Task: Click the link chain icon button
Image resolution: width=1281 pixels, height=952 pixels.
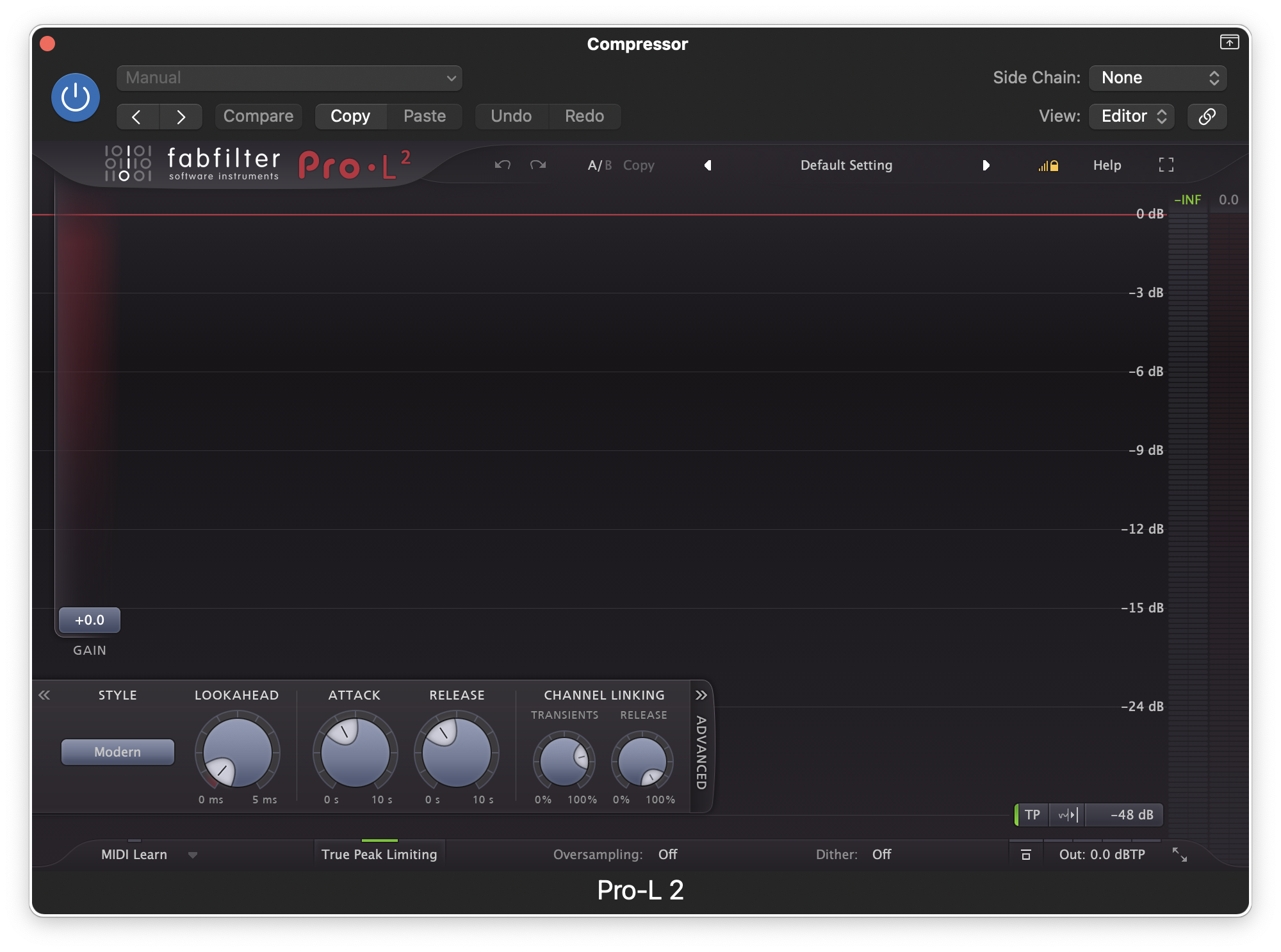Action: (1207, 117)
